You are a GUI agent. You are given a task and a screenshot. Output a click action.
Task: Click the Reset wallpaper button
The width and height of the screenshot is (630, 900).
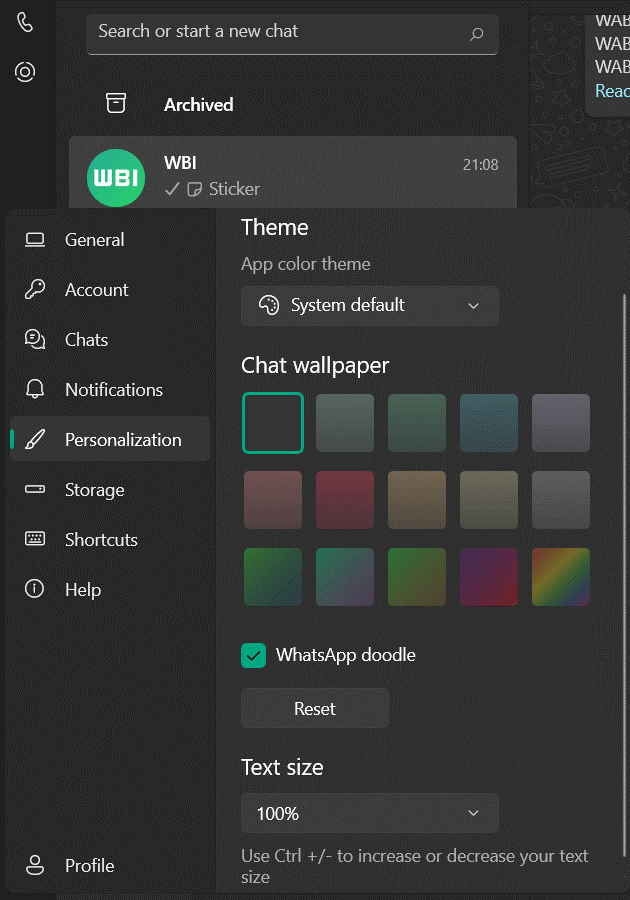315,708
